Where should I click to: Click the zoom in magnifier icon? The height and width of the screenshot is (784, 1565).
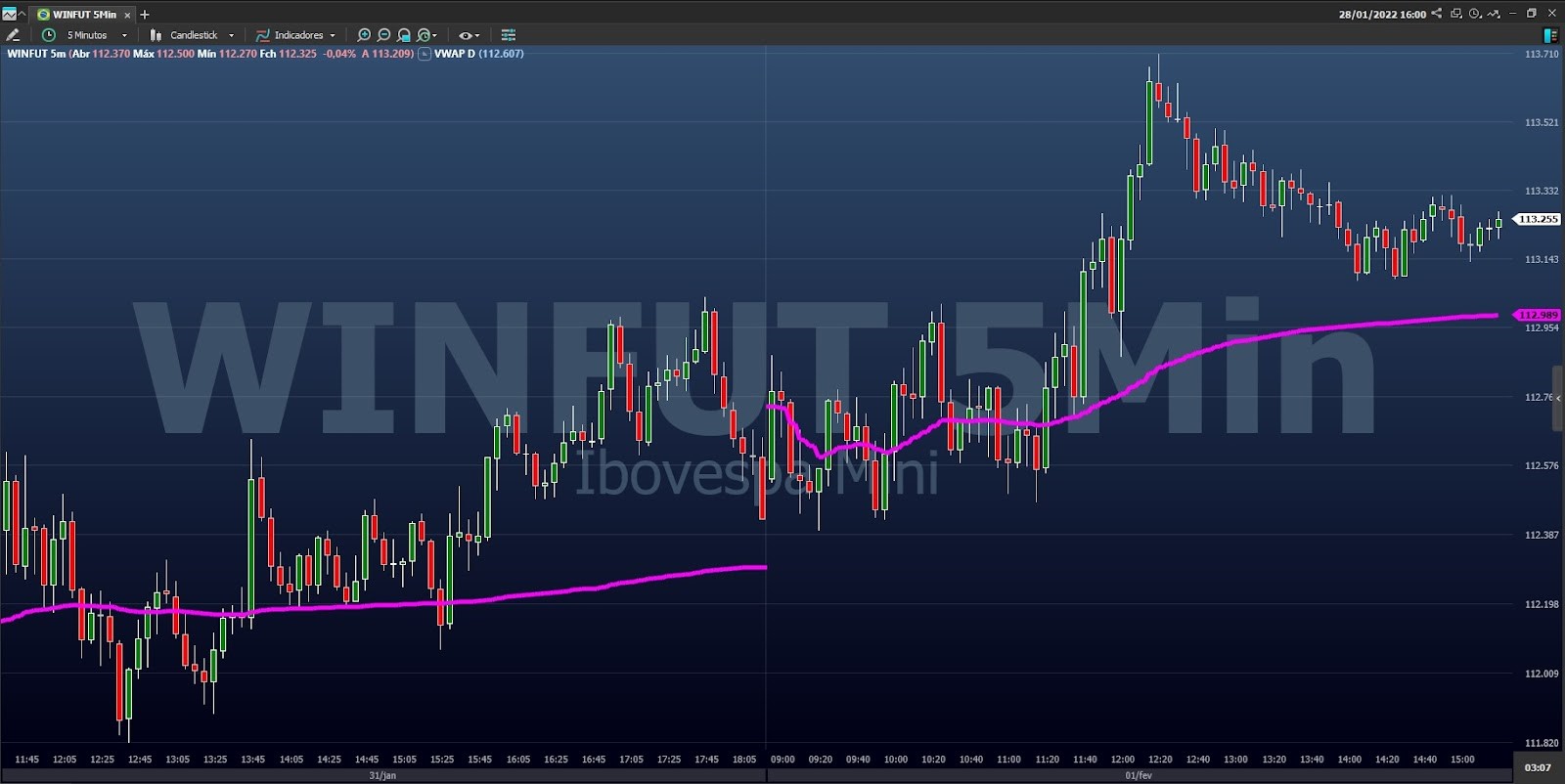pyautogui.click(x=364, y=35)
